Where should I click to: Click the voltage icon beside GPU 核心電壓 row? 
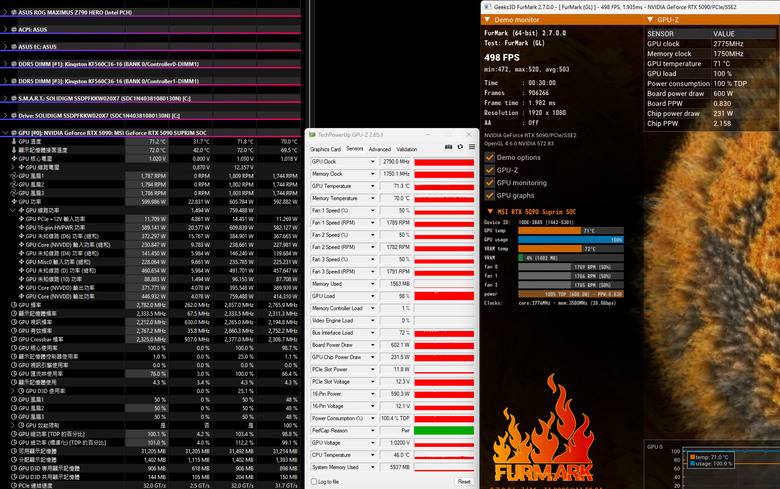click(x=14, y=159)
